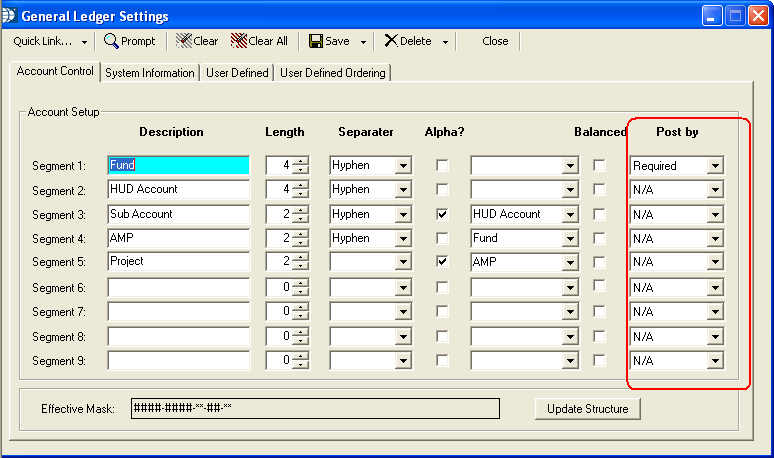Click the Clear eraser icon
This screenshot has width=774, height=458.
[x=184, y=41]
